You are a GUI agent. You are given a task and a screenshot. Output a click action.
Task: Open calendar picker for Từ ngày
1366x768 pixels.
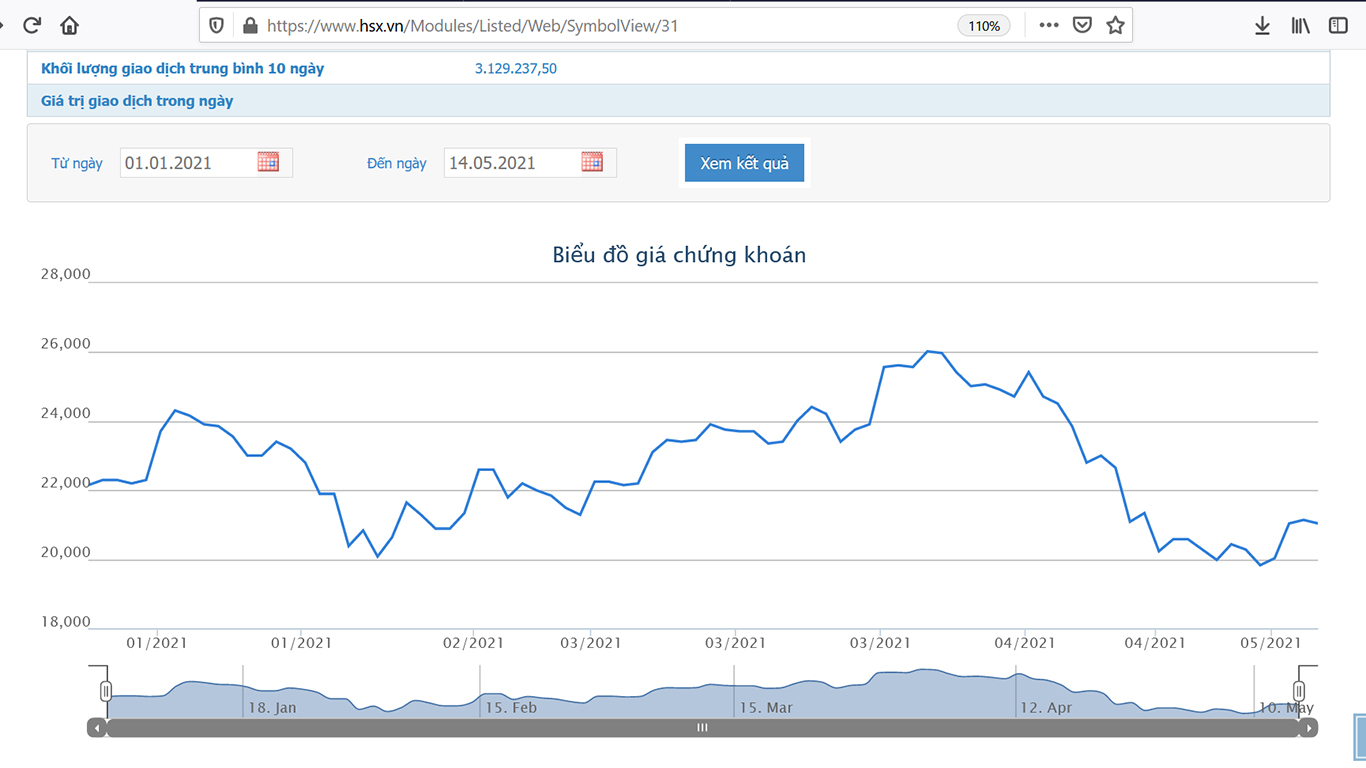point(268,162)
